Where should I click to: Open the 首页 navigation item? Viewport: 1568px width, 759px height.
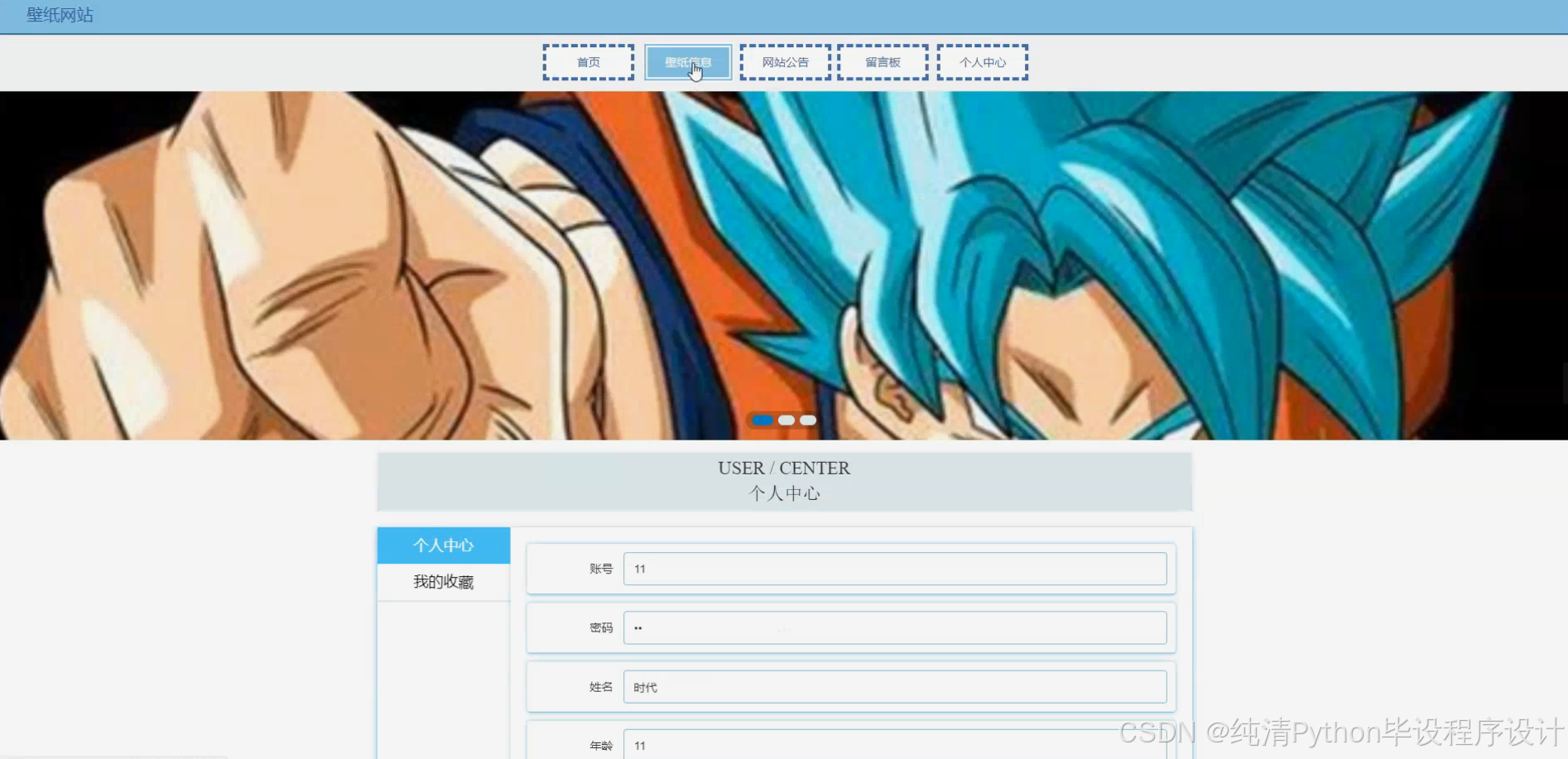tap(589, 62)
